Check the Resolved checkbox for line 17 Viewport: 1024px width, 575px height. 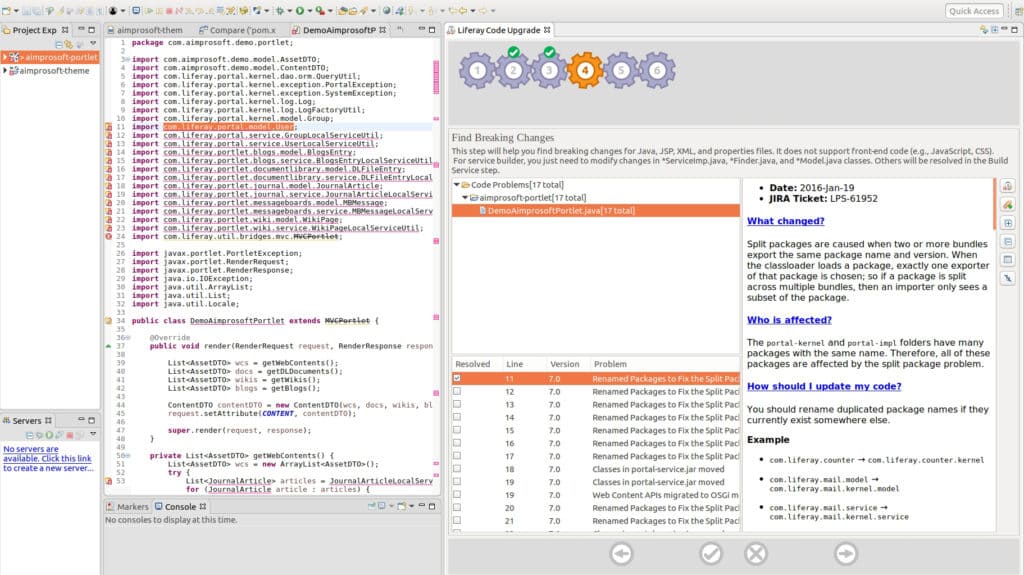pos(457,456)
